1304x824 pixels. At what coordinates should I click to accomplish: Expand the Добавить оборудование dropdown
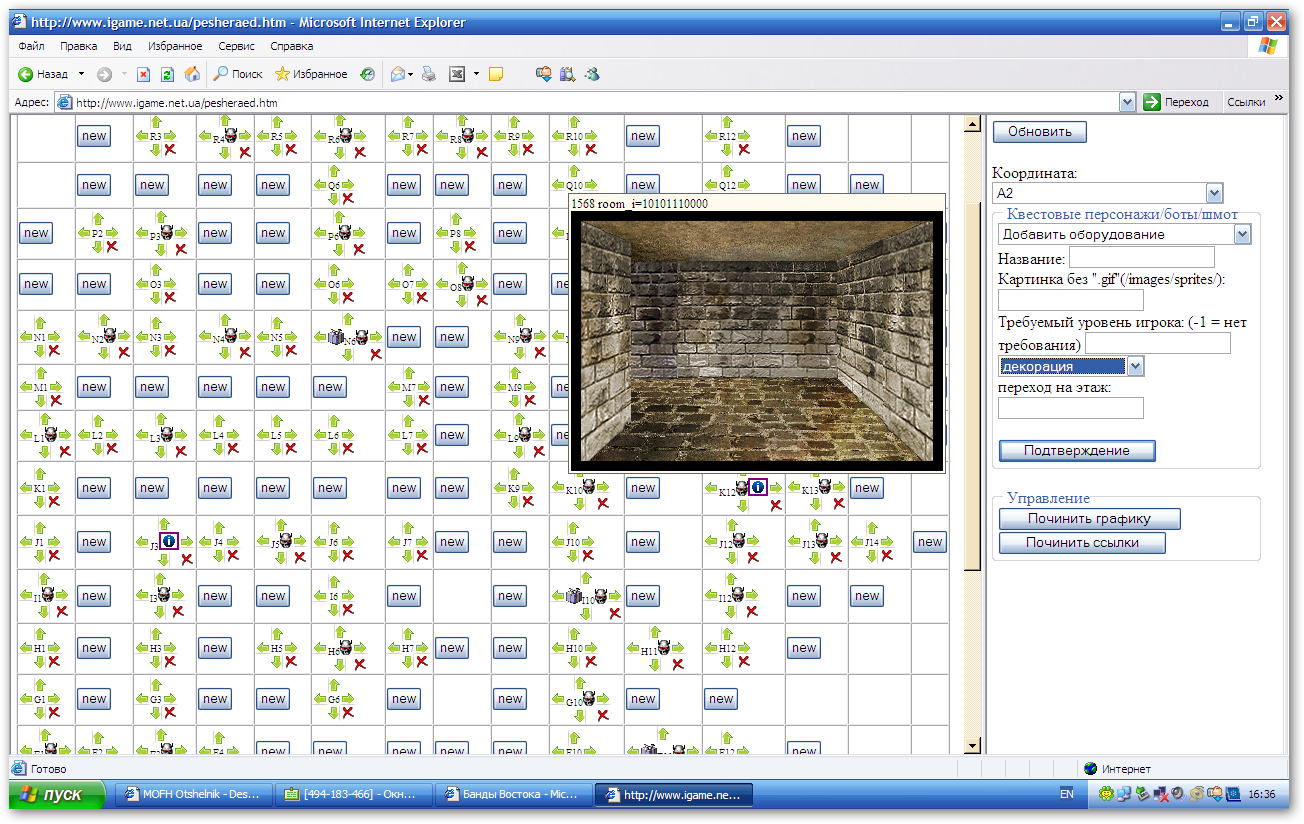coord(1242,234)
